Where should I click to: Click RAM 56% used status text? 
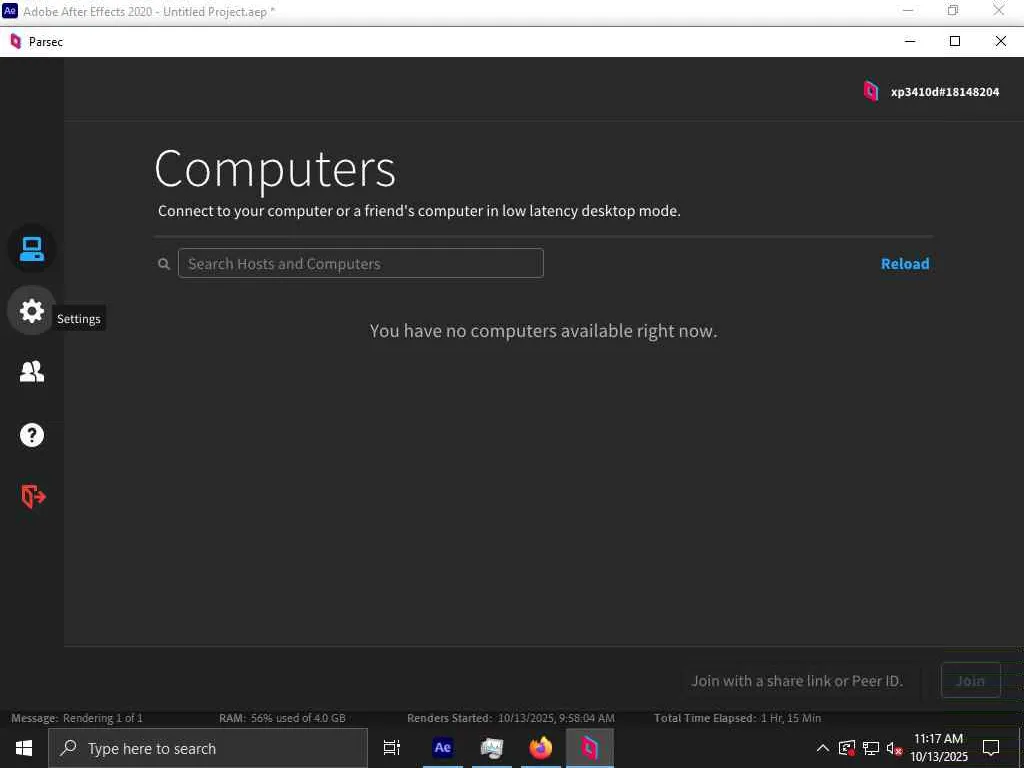pos(282,718)
